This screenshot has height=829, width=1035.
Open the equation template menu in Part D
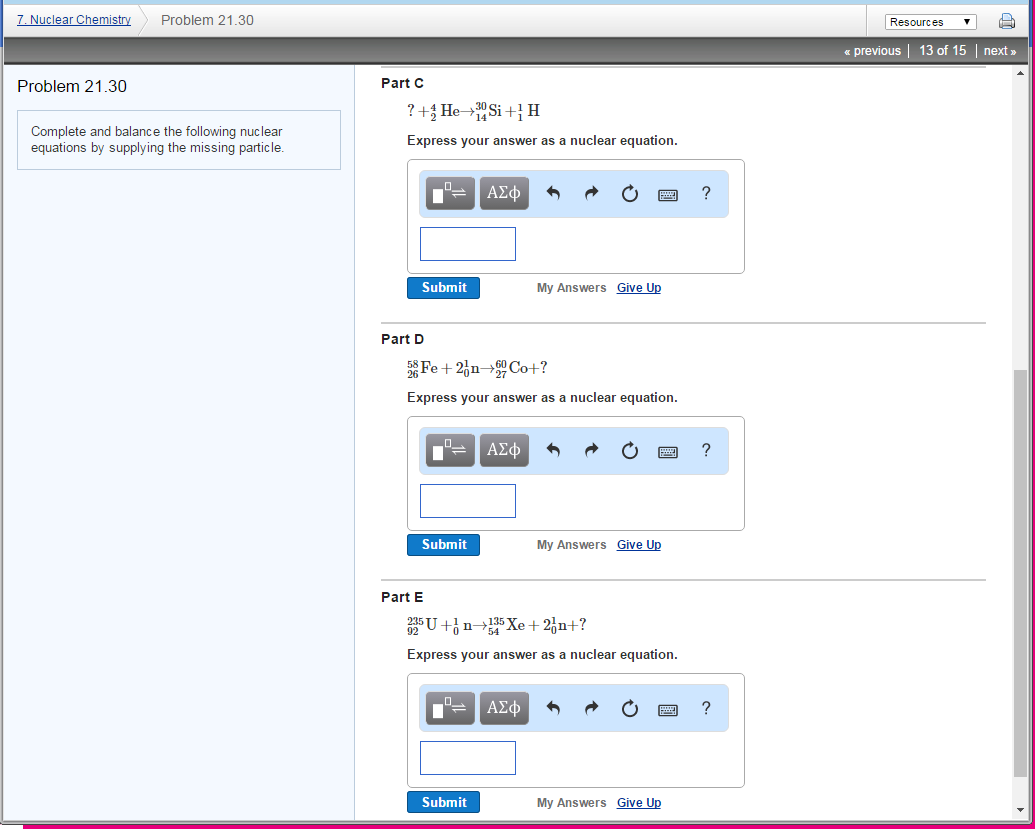449,450
